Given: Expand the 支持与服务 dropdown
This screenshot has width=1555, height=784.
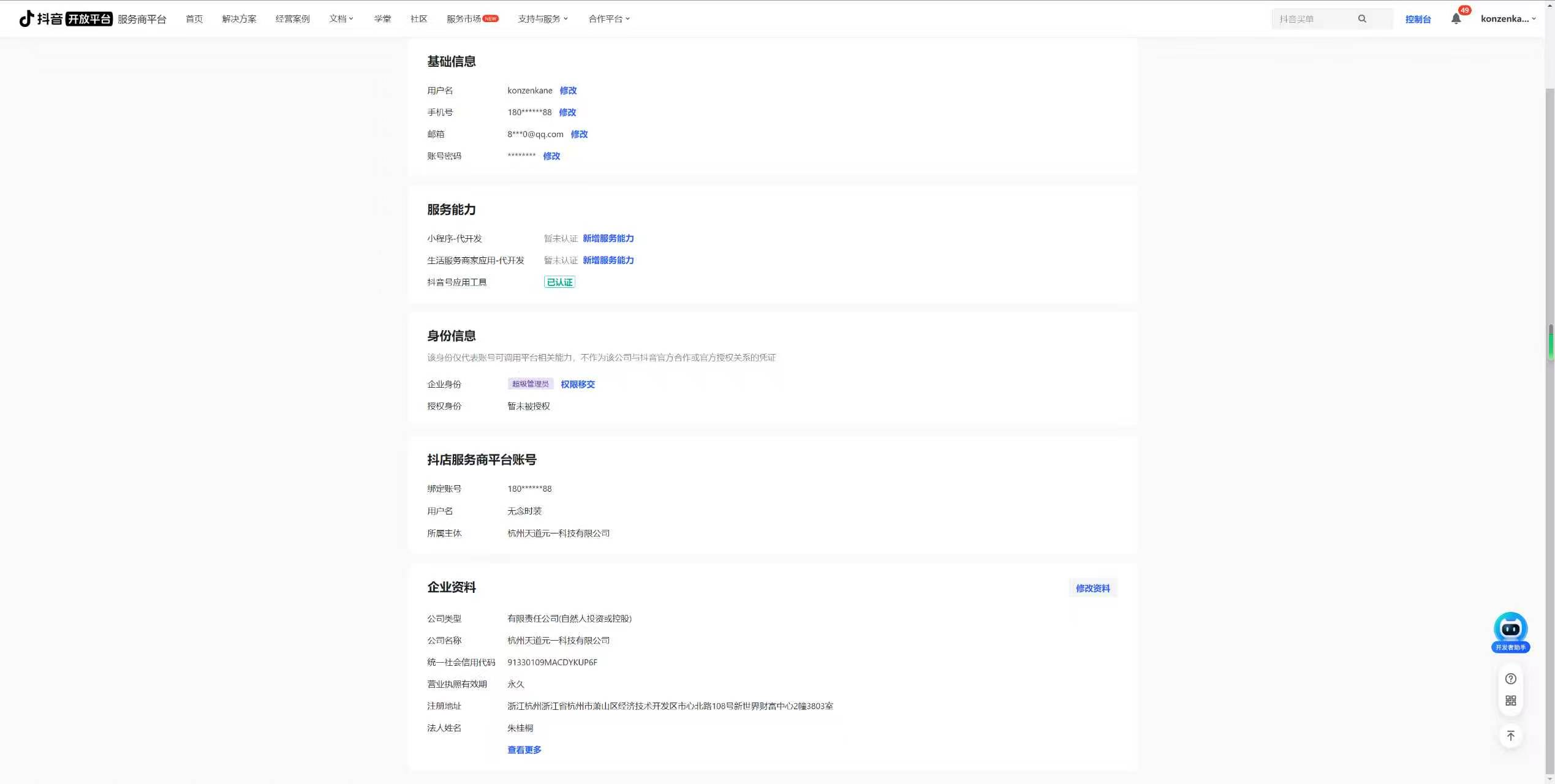Looking at the screenshot, I should coord(543,19).
